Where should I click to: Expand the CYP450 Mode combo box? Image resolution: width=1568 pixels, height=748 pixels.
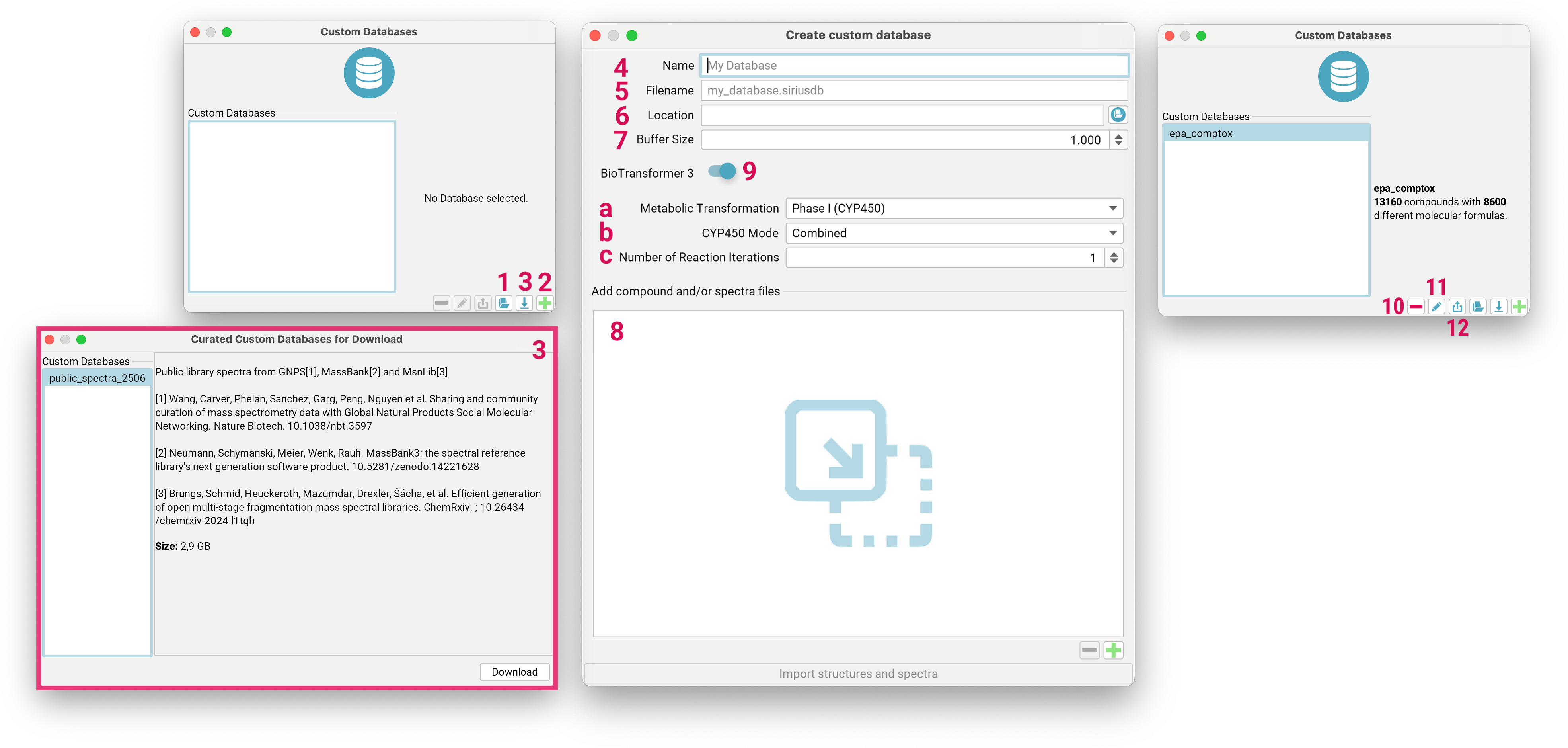(x=954, y=233)
